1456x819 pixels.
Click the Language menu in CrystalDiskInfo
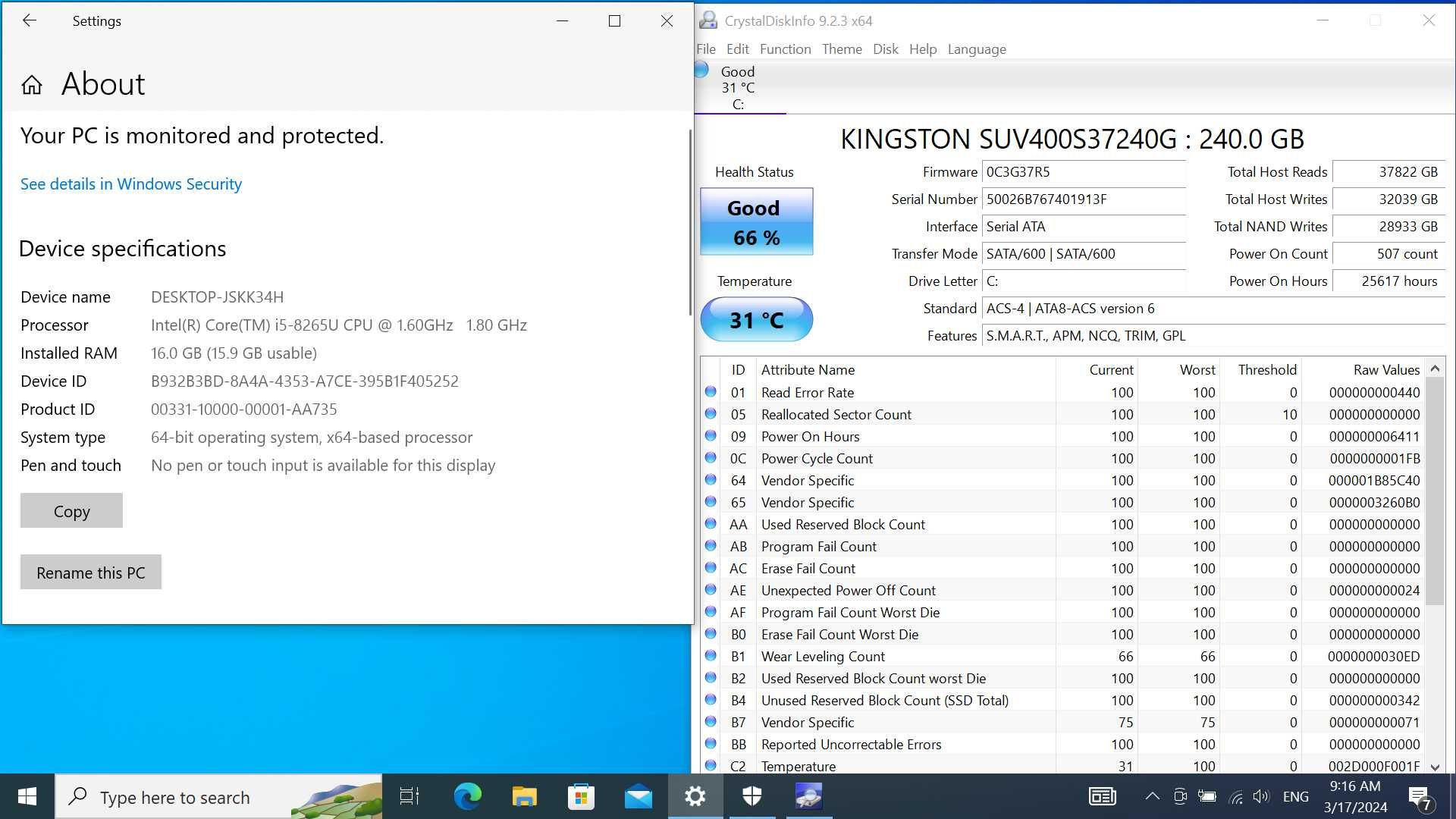click(976, 48)
